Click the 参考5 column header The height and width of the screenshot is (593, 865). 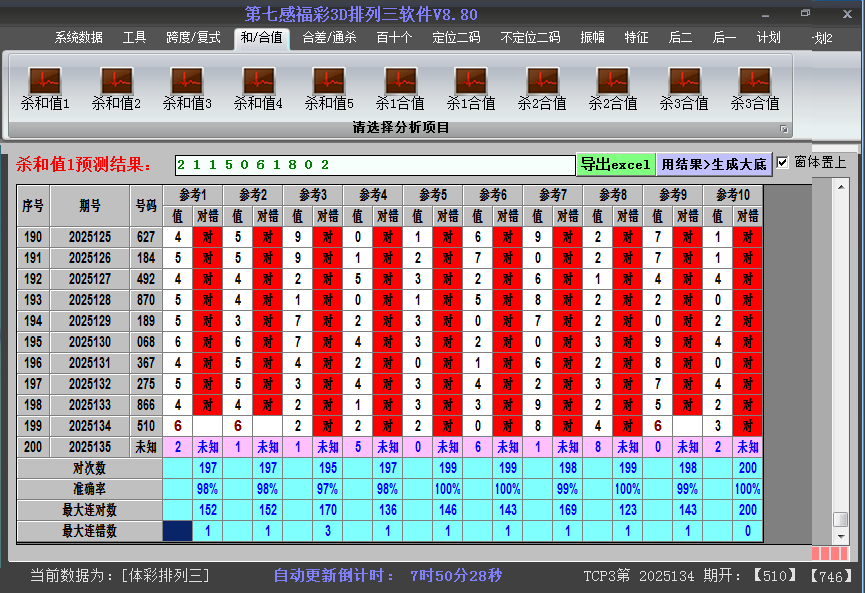tap(433, 195)
